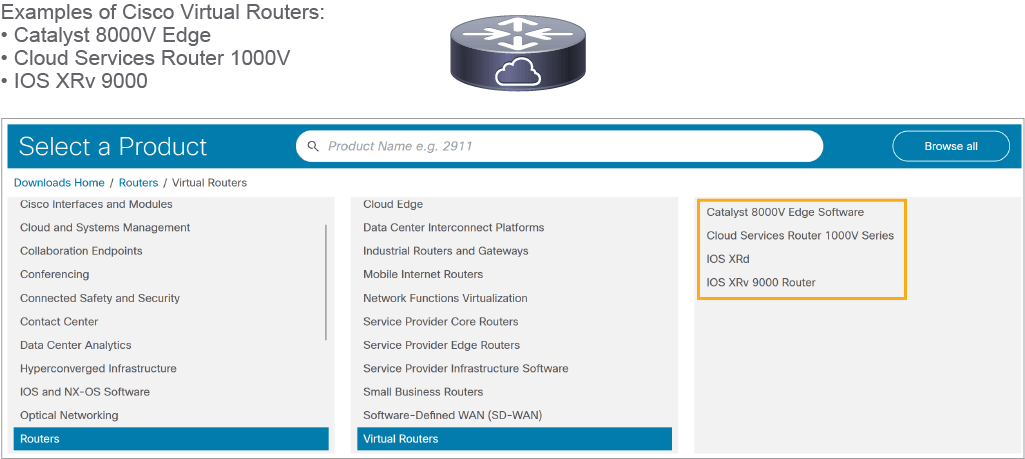Select Routers in the category list
This screenshot has height=459, width=1025.
171,439
